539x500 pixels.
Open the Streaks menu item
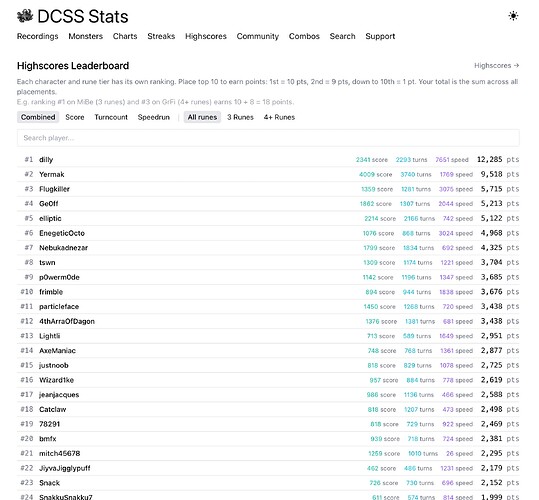(x=161, y=36)
